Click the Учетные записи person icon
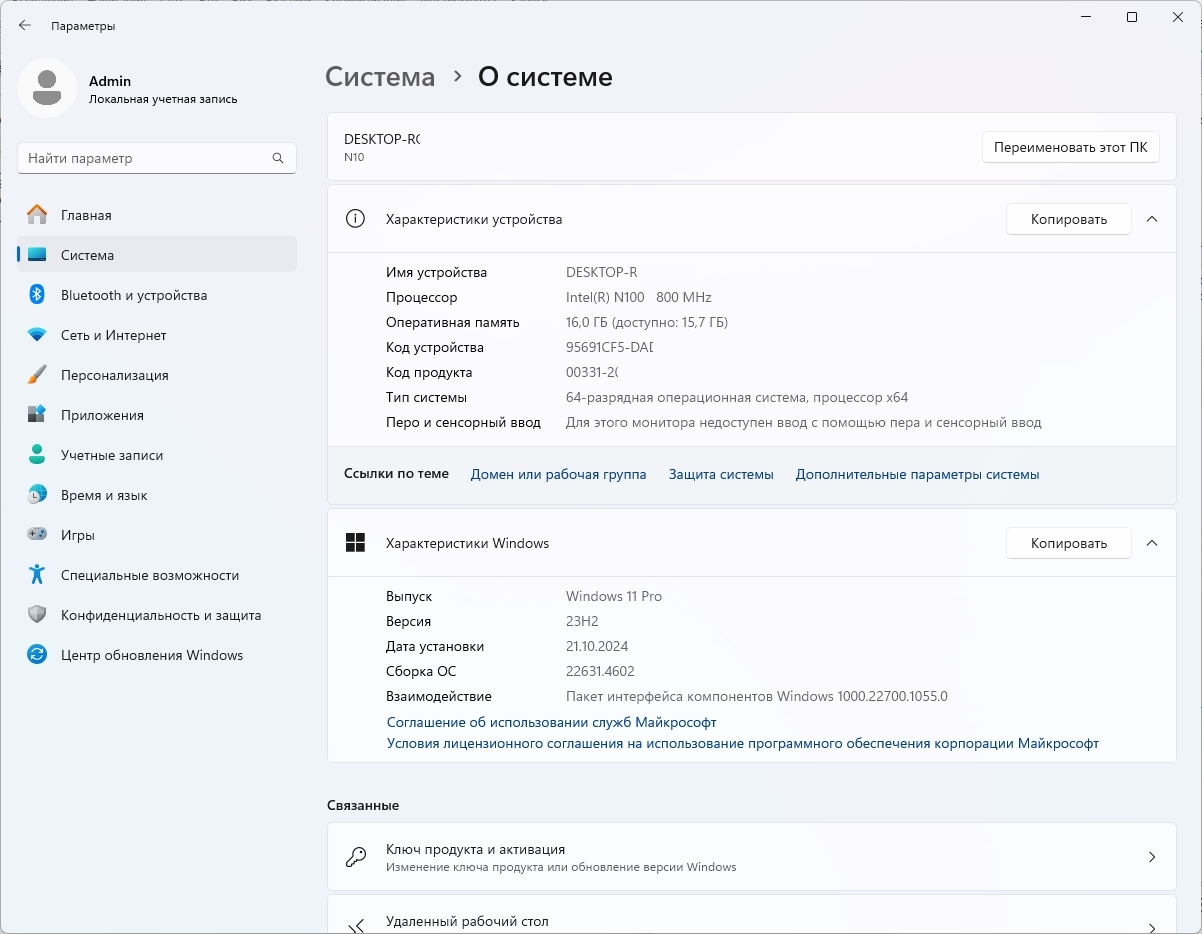This screenshot has height=934, width=1202. point(37,455)
